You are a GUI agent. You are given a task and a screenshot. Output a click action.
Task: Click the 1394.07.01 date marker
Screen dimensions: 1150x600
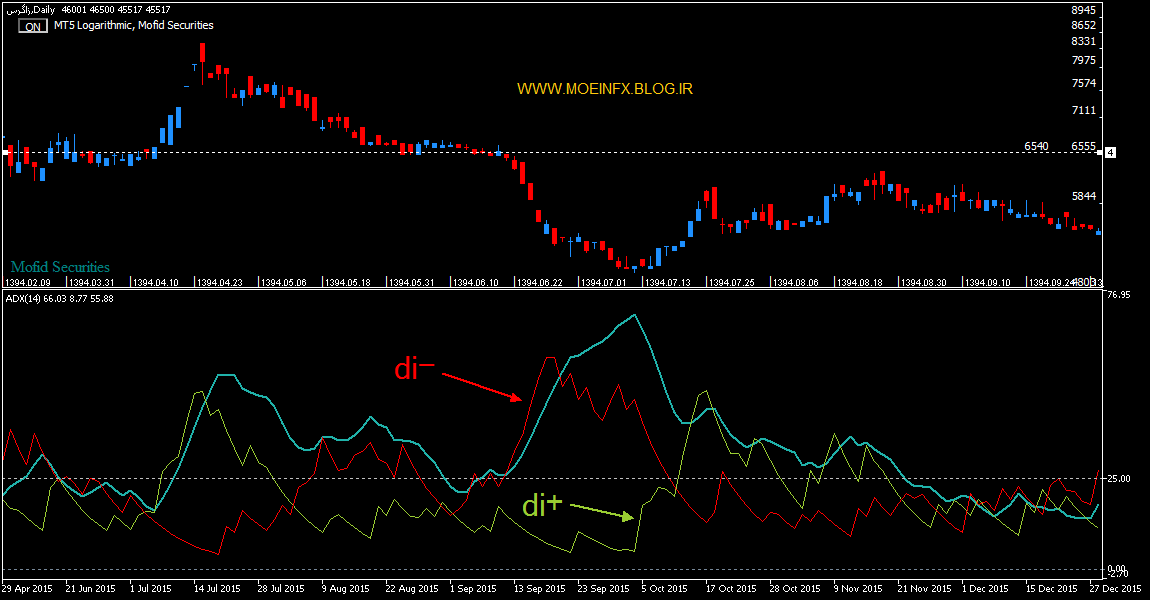(x=608, y=283)
